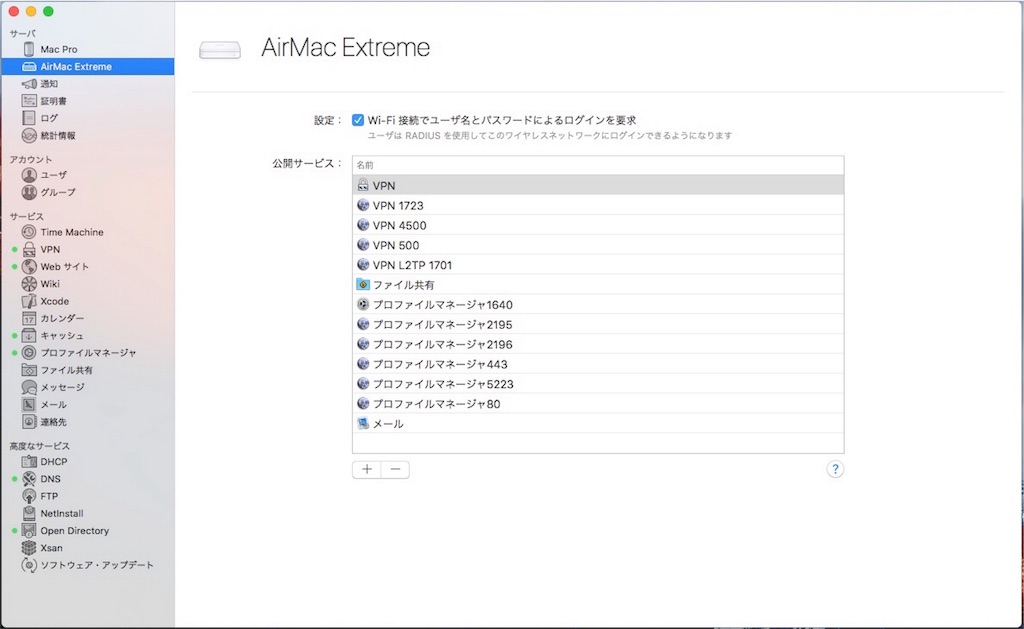
Task: Toggle Wi-Fi RADIUS login requirement checkbox
Action: (358, 120)
